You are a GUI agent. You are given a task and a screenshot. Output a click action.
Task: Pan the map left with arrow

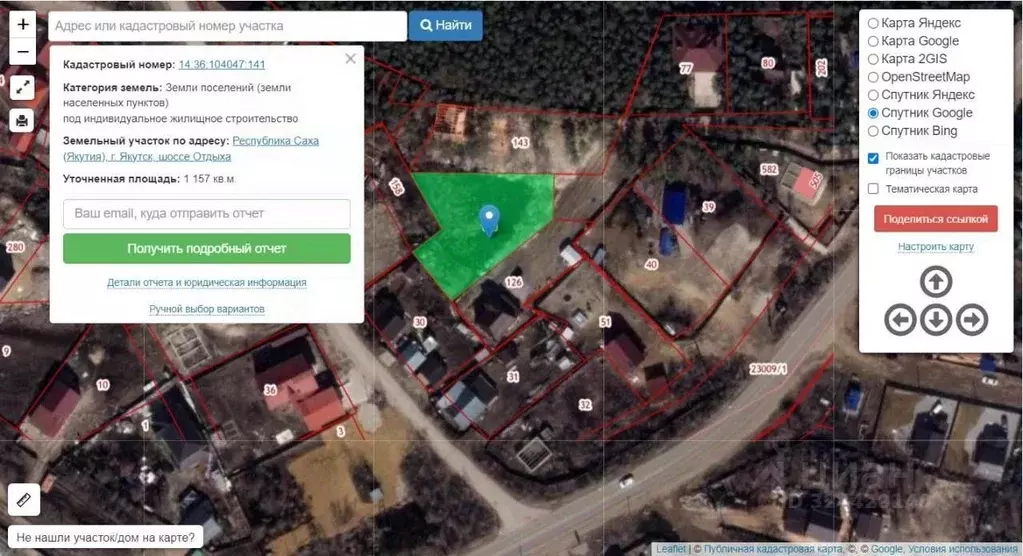(x=901, y=320)
